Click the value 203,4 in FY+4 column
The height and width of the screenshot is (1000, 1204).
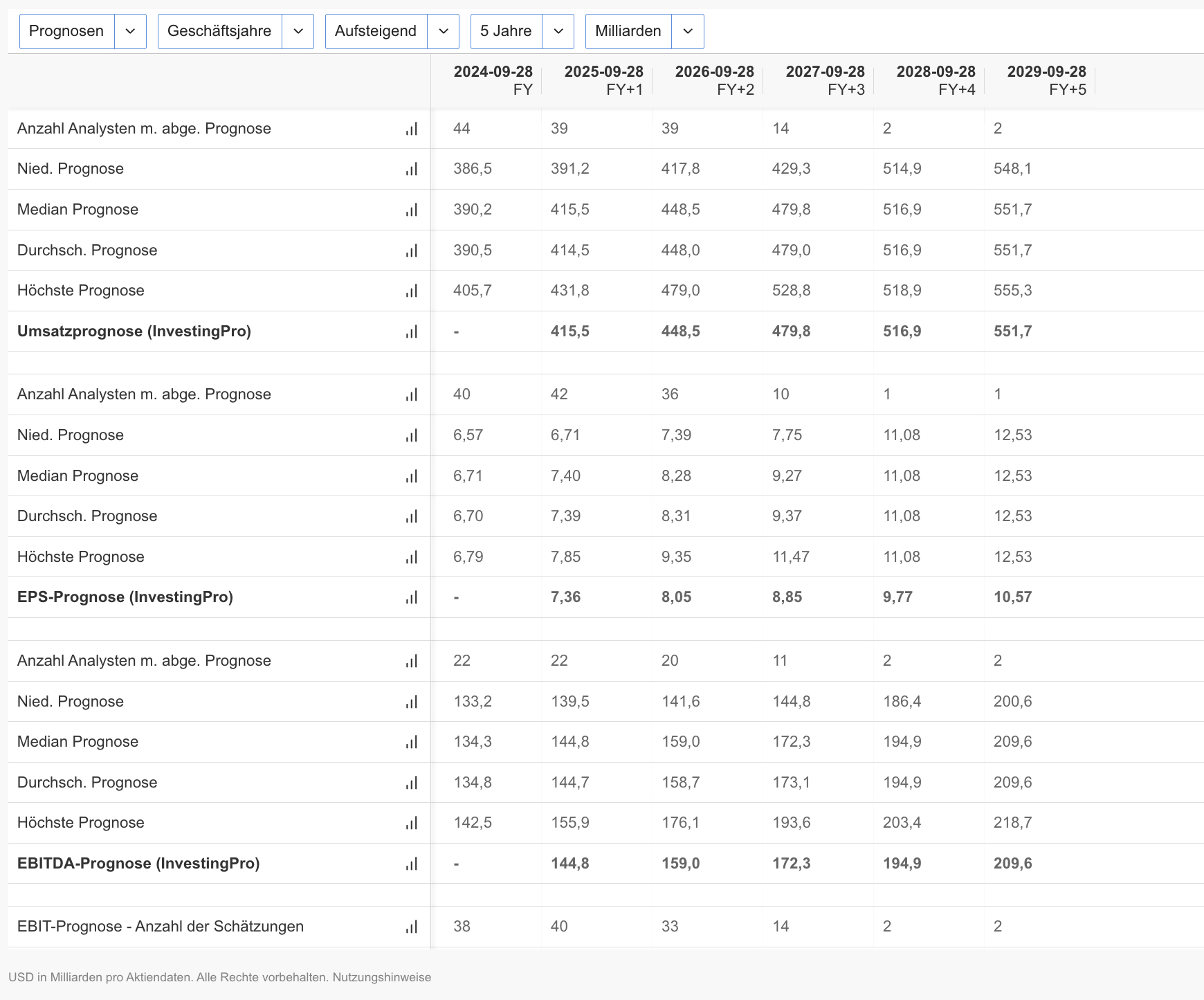pos(902,823)
